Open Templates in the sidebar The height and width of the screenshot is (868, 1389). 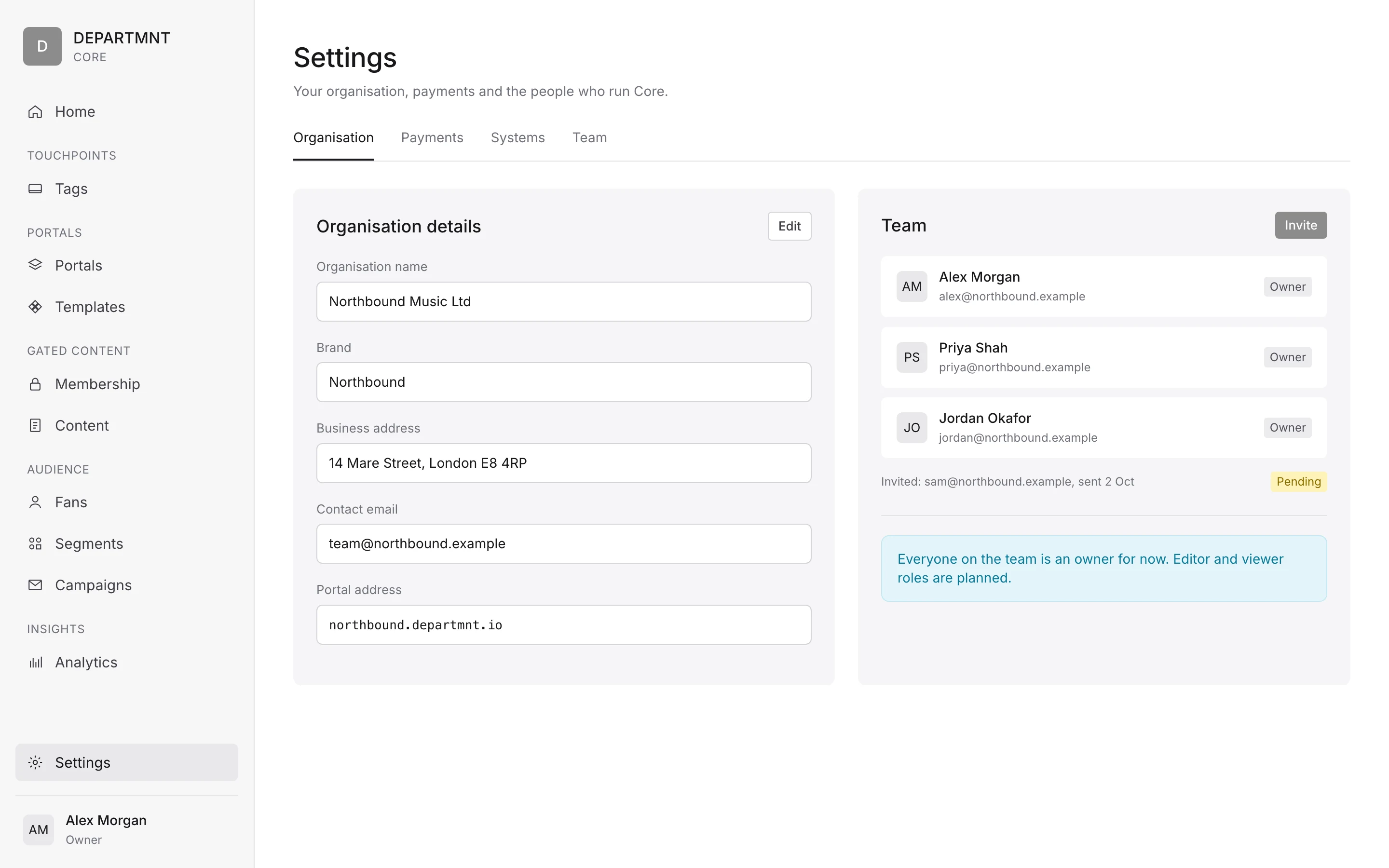pyautogui.click(x=126, y=307)
